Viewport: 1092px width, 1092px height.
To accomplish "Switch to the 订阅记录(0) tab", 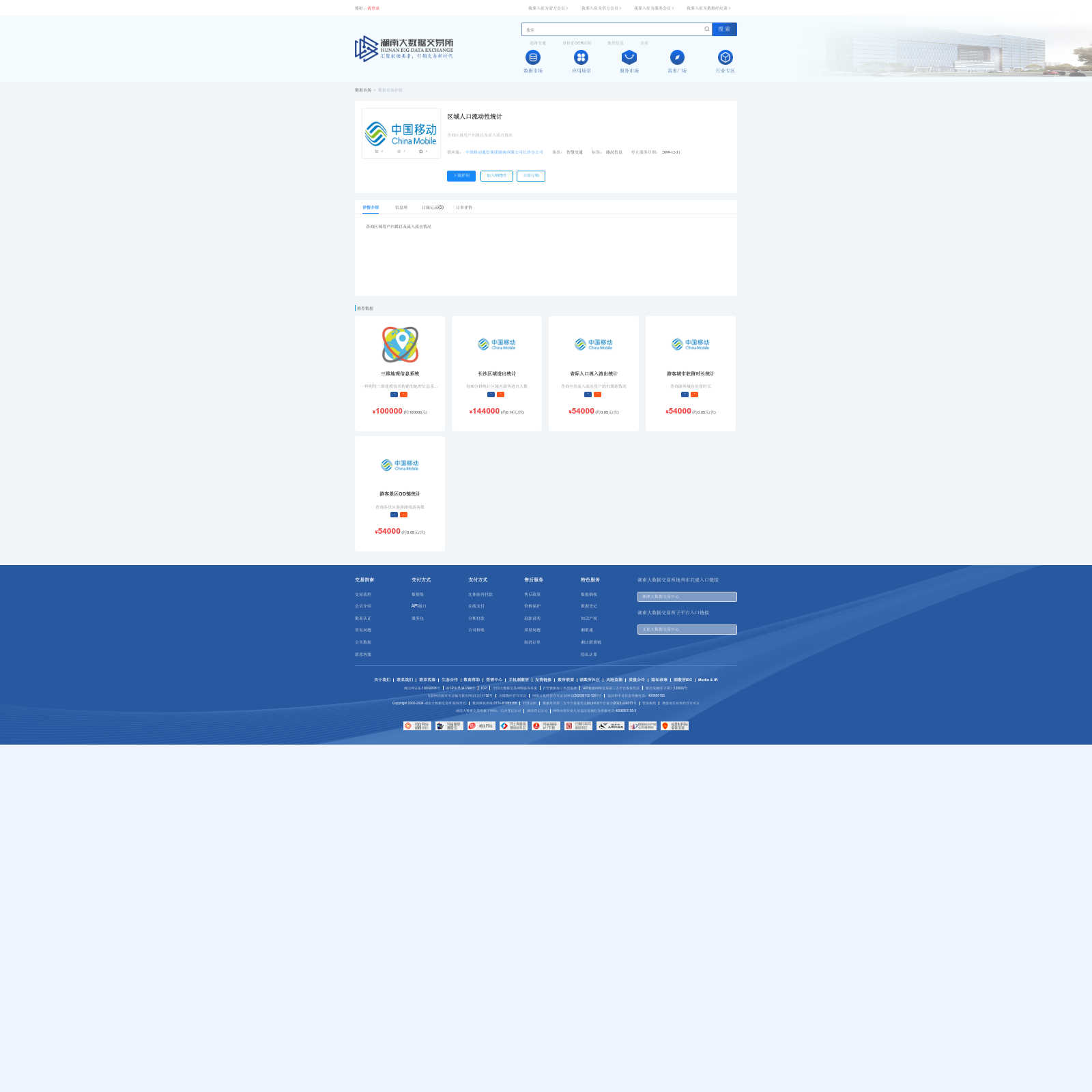I will pos(433,207).
